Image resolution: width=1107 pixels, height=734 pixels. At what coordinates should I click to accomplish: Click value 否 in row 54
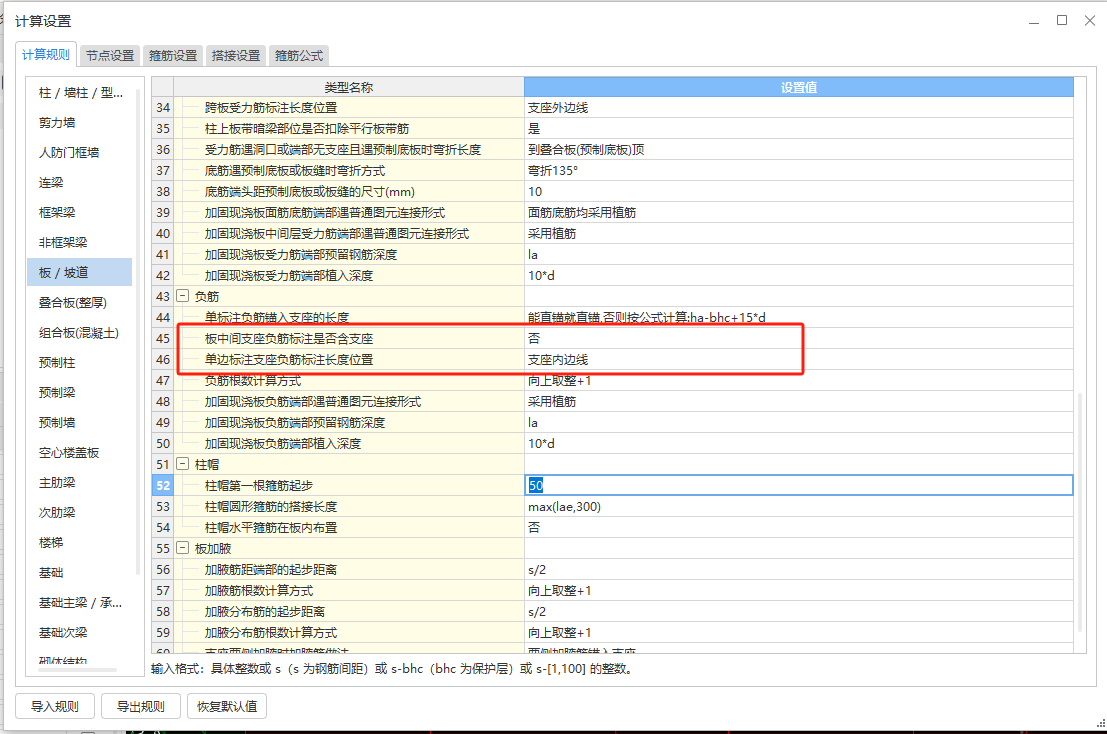[798, 528]
